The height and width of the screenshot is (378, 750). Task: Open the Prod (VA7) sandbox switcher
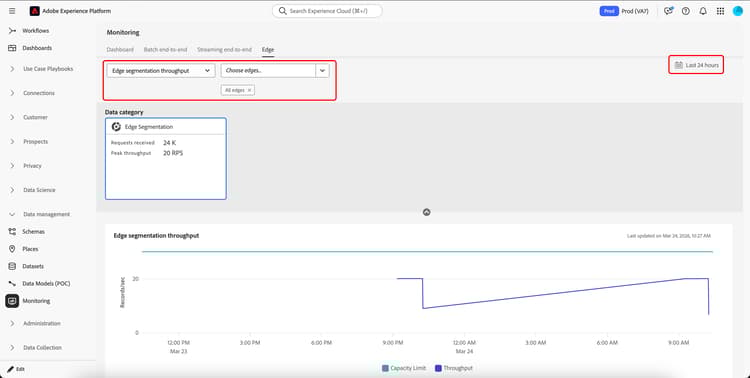tap(635, 11)
